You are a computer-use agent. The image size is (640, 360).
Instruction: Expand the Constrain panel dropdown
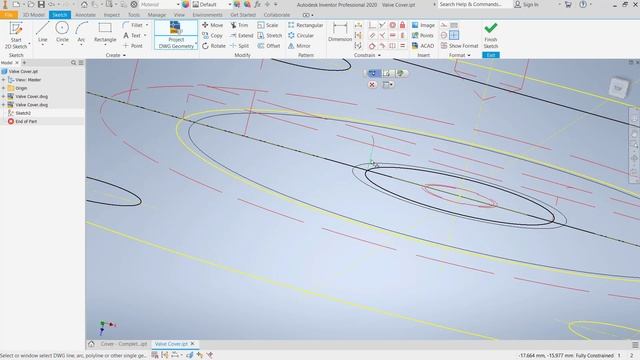point(367,55)
